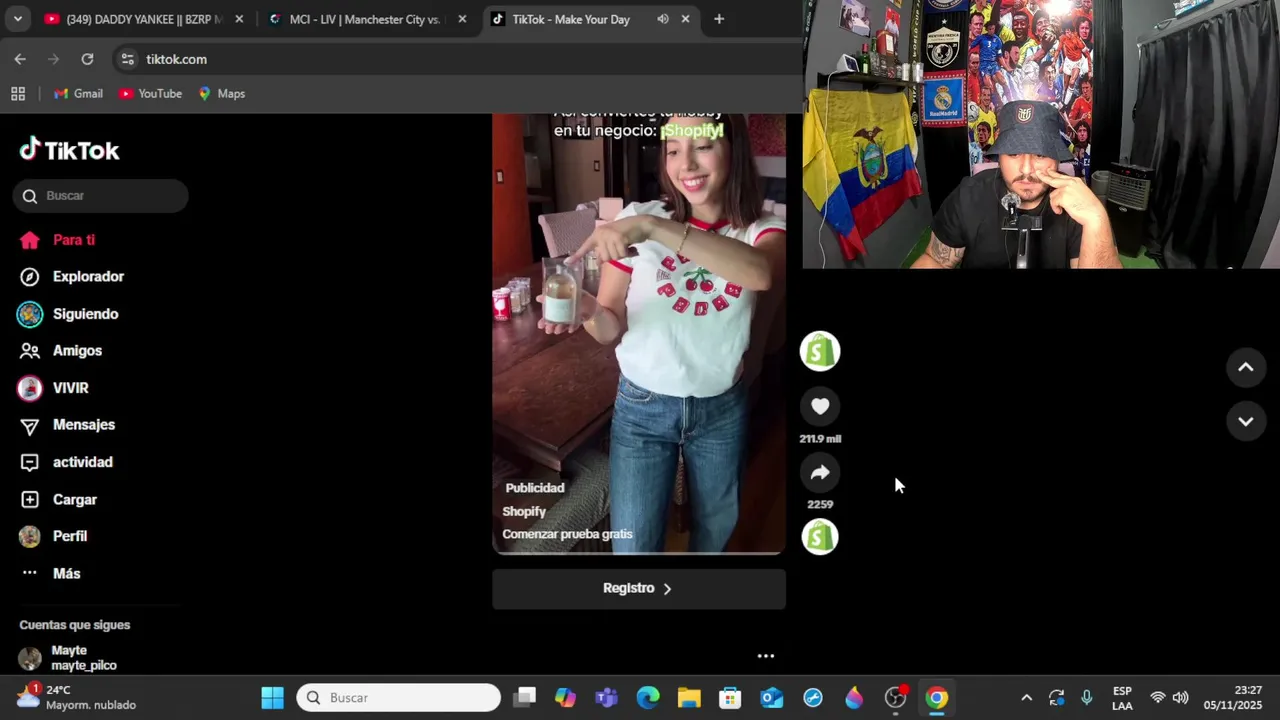Click the Explorador compass icon
Screen dimensions: 1280x720
(30, 277)
